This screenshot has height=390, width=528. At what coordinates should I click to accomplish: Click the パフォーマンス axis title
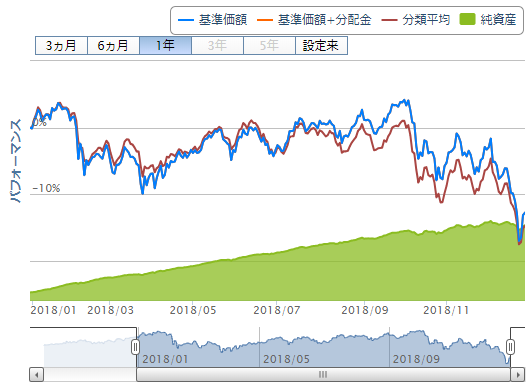(16, 161)
